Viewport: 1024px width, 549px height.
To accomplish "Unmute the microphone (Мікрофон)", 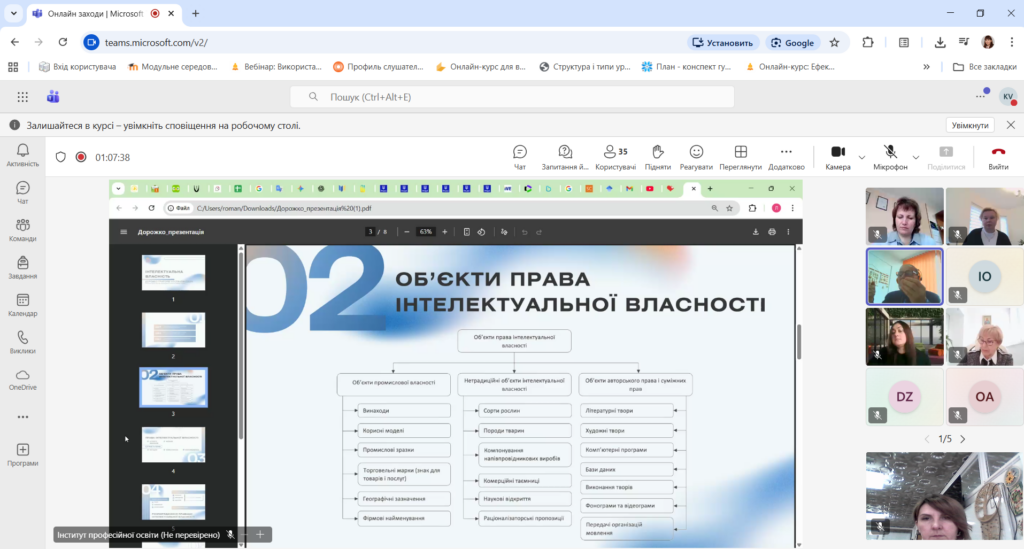I will coord(890,156).
